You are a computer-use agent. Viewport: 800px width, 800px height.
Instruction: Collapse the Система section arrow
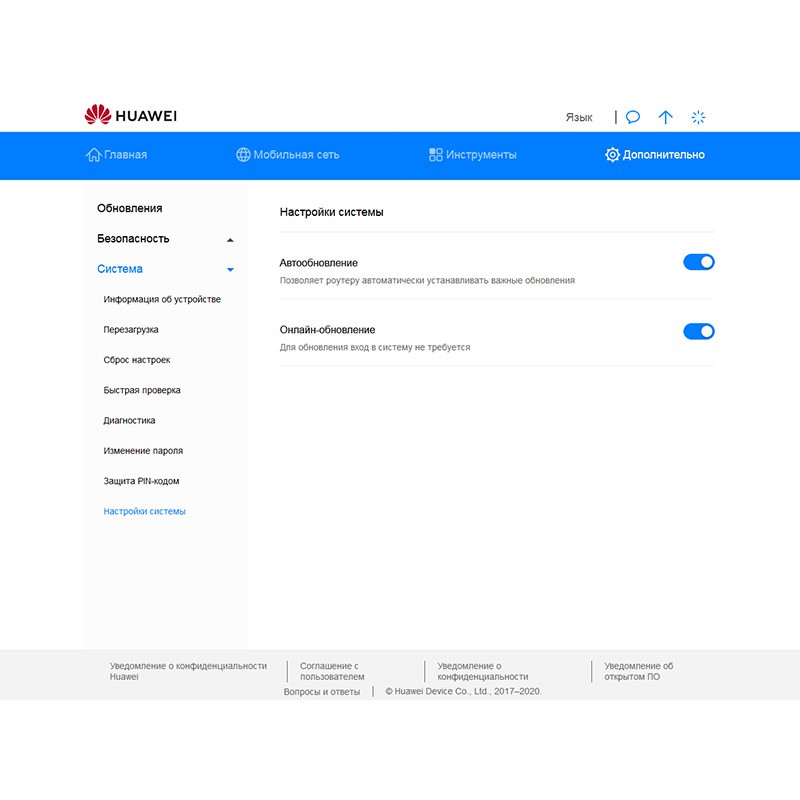click(x=230, y=270)
